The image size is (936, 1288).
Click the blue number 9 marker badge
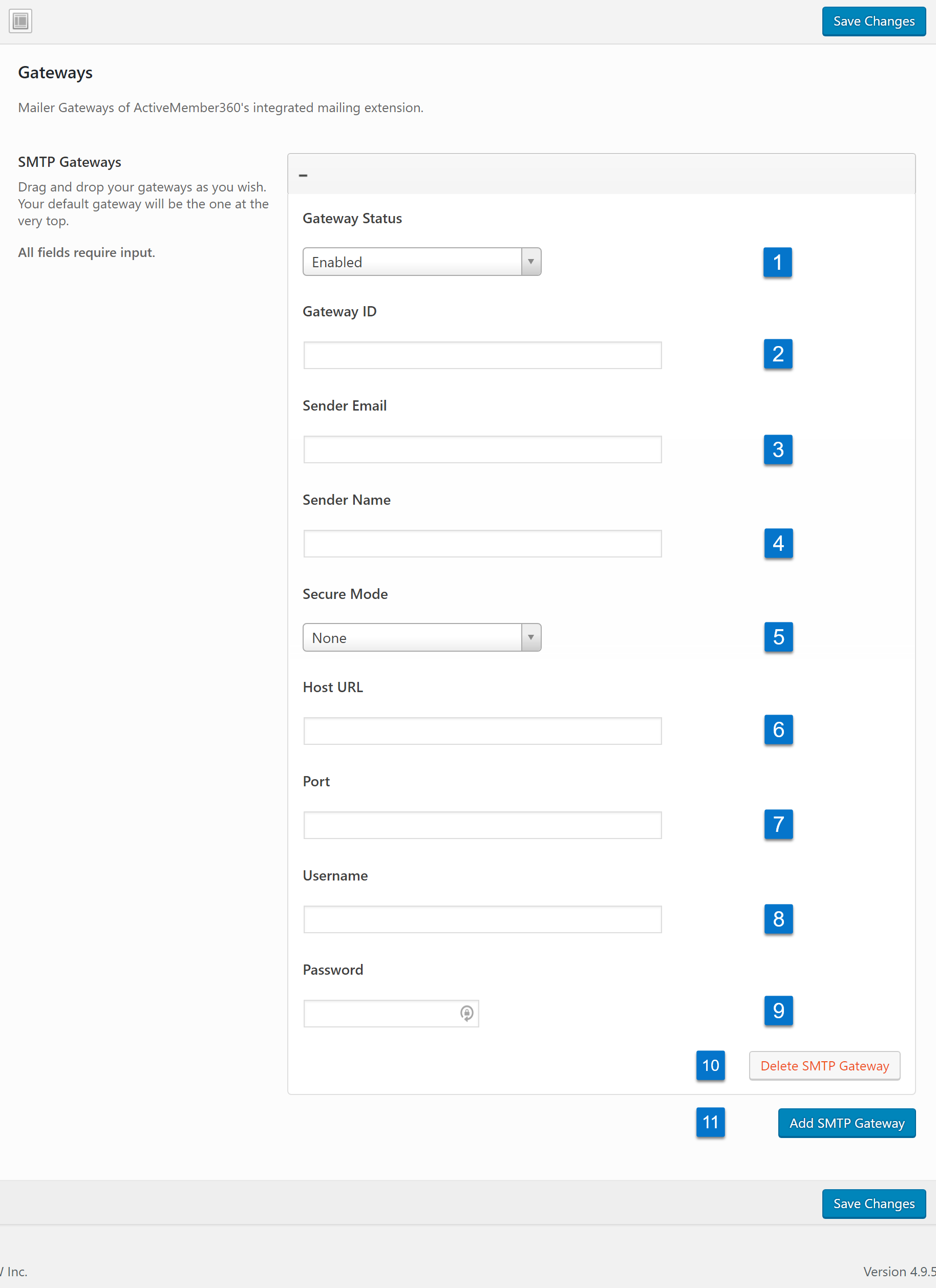[778, 1011]
